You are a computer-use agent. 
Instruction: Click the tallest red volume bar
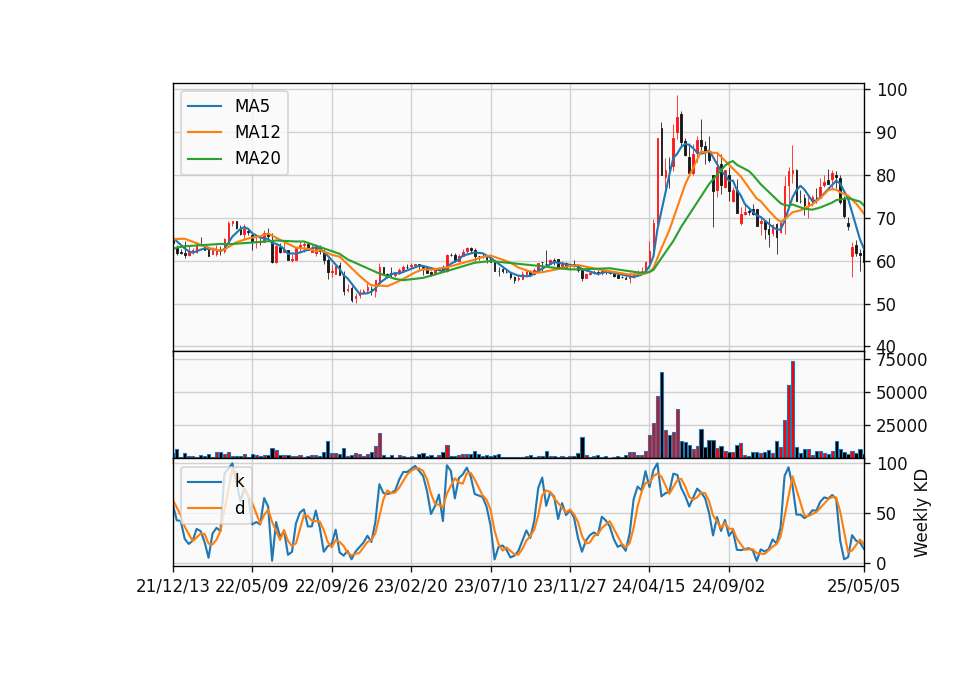tap(793, 410)
